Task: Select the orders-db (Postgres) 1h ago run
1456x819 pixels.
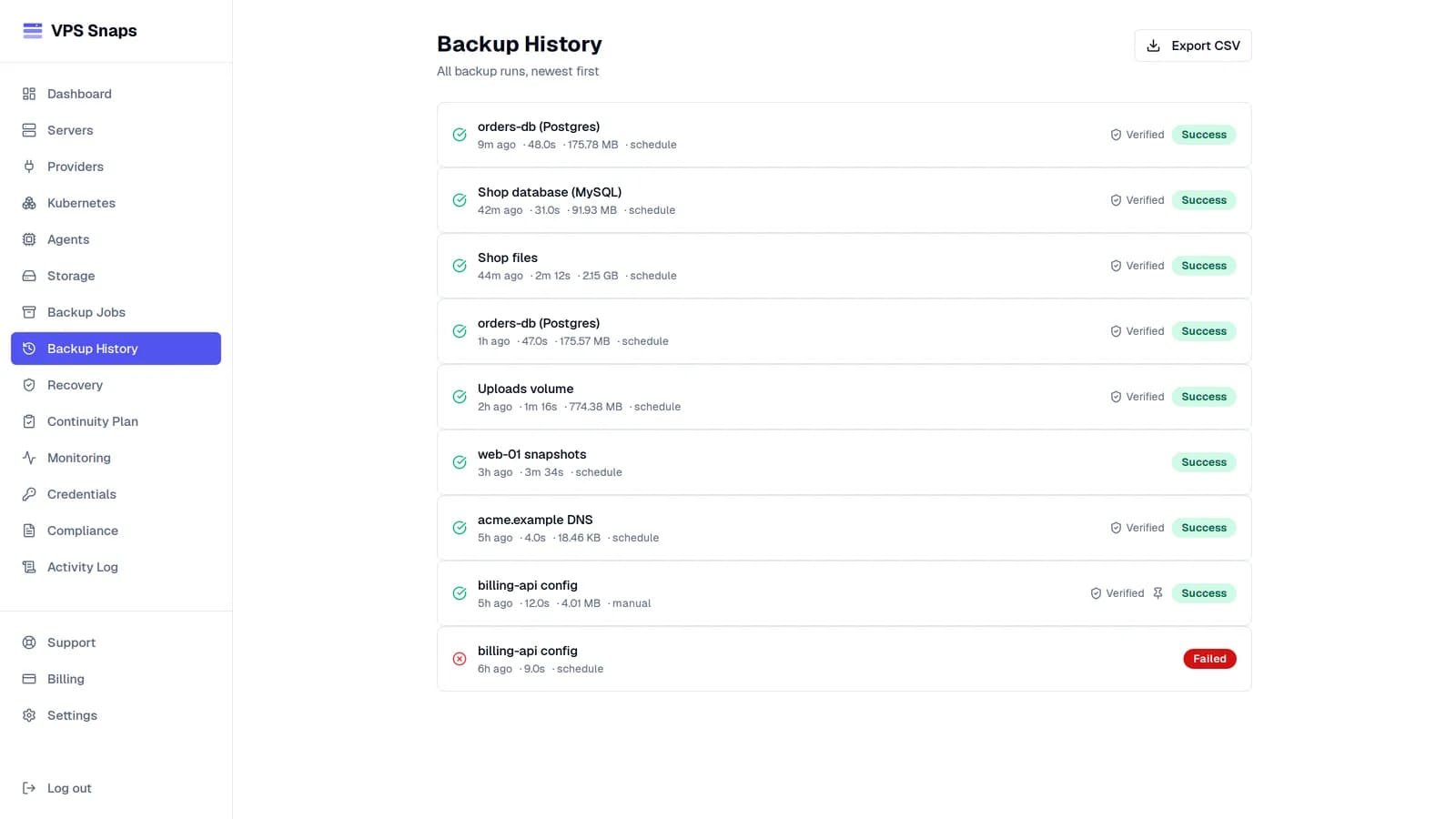Action: pos(844,331)
